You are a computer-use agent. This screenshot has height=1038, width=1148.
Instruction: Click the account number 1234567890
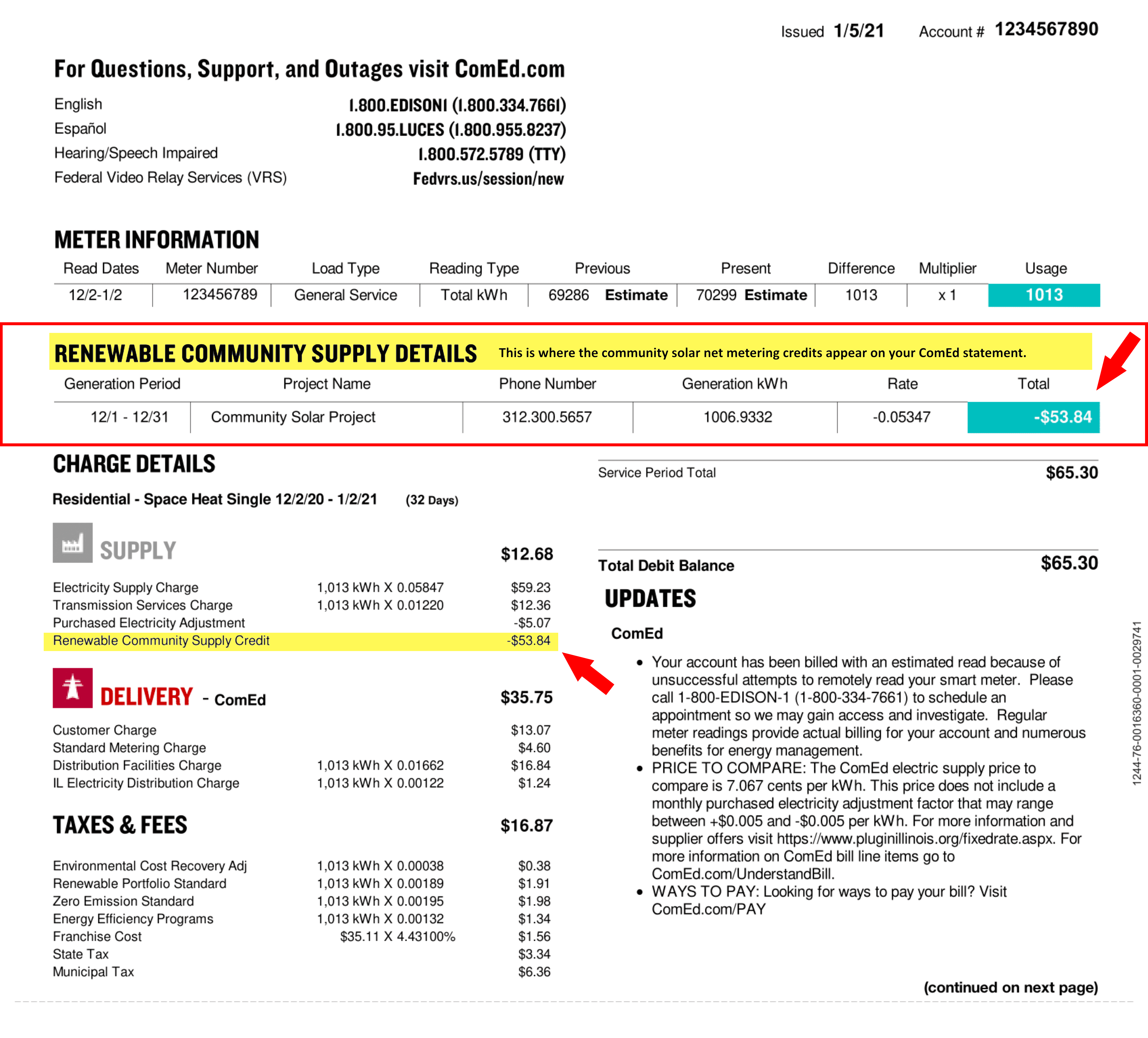click(1047, 29)
